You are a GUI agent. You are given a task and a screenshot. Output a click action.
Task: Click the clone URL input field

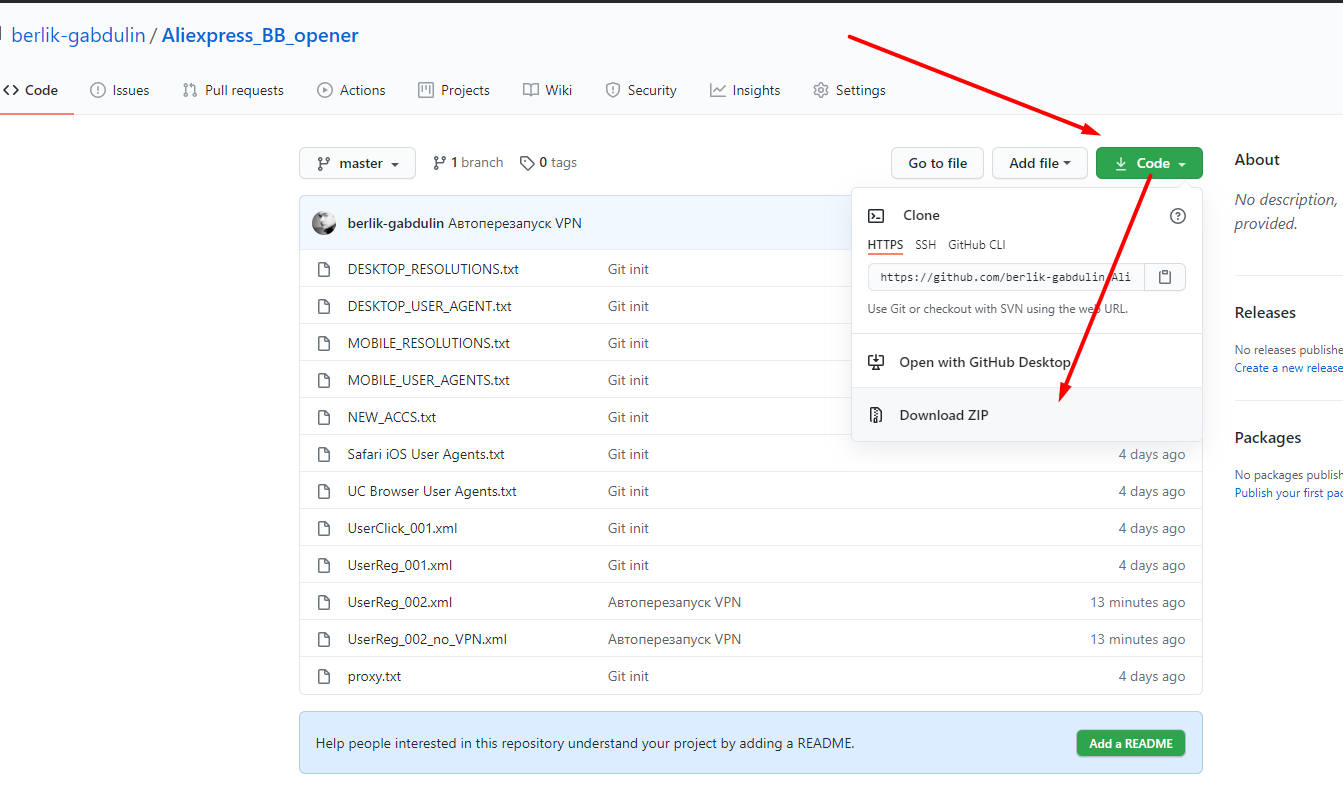pyautogui.click(x=1006, y=277)
